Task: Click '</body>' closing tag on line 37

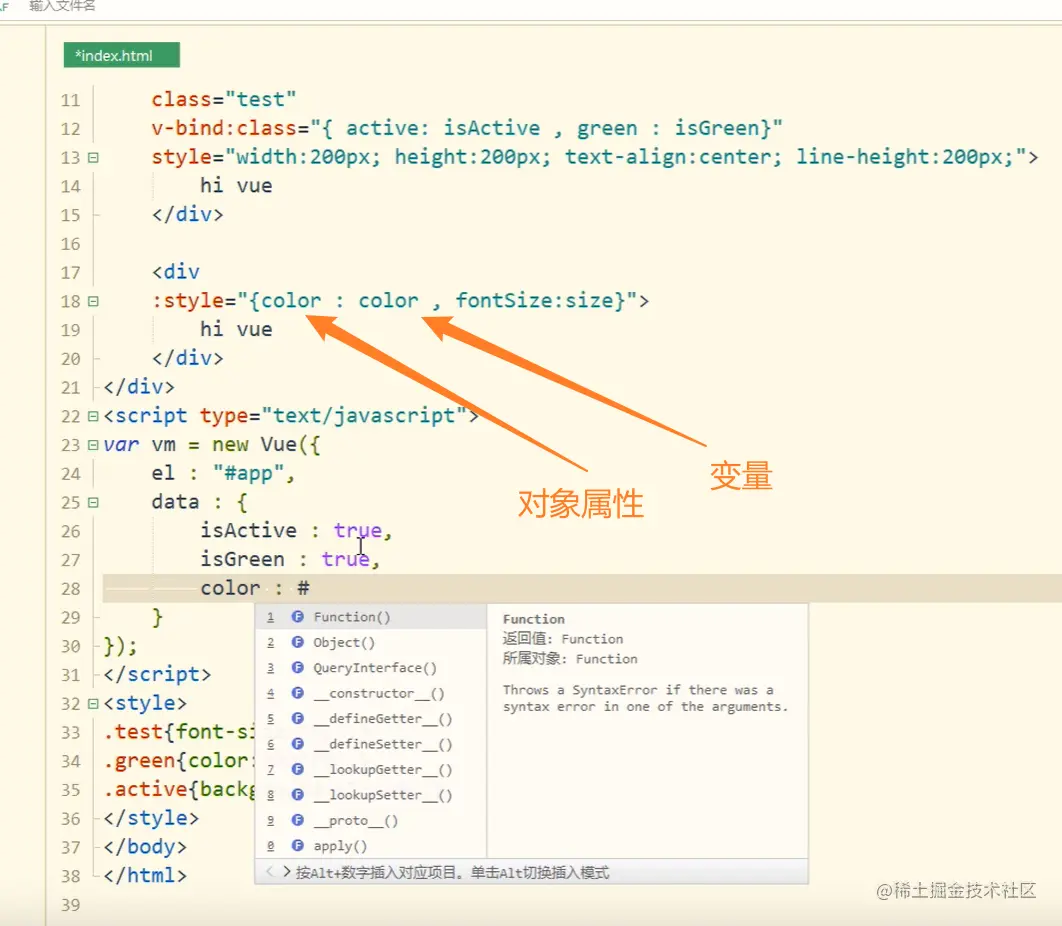Action: pyautogui.click(x=145, y=847)
